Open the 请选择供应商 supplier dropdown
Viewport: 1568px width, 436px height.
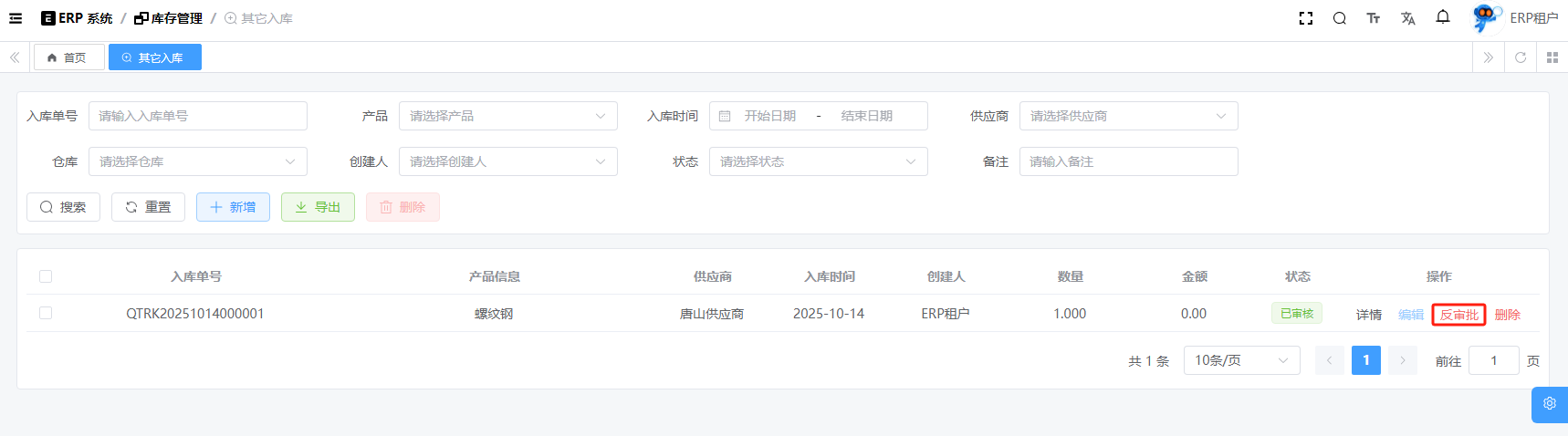tap(1128, 116)
